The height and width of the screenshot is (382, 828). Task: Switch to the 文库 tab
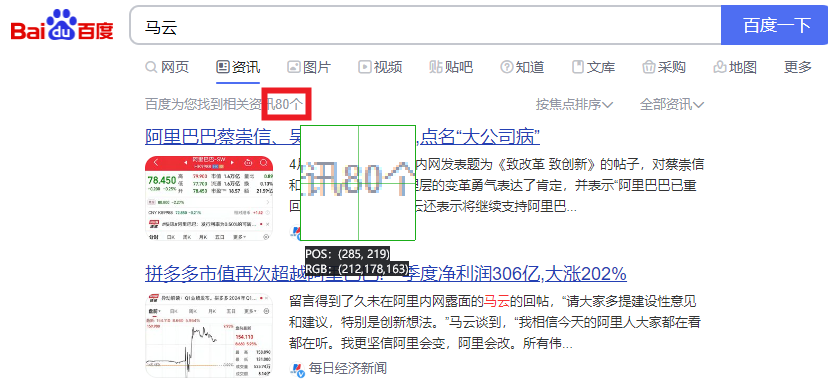coord(594,67)
